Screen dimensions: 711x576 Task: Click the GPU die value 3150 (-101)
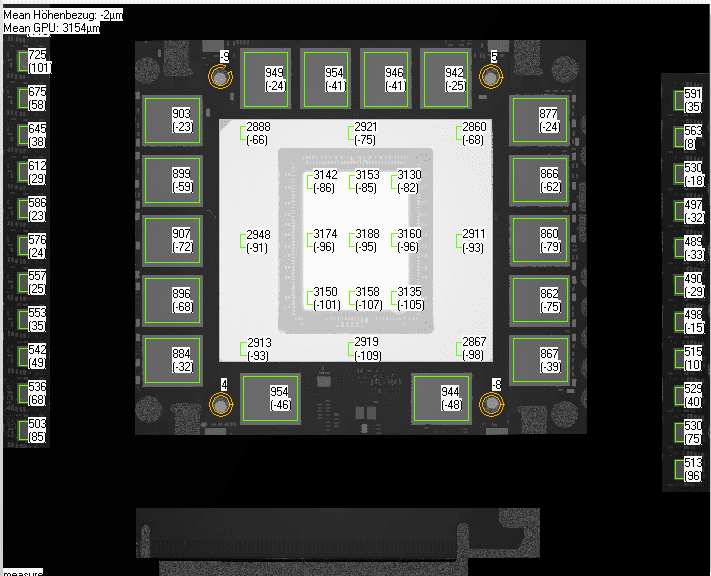[326, 298]
